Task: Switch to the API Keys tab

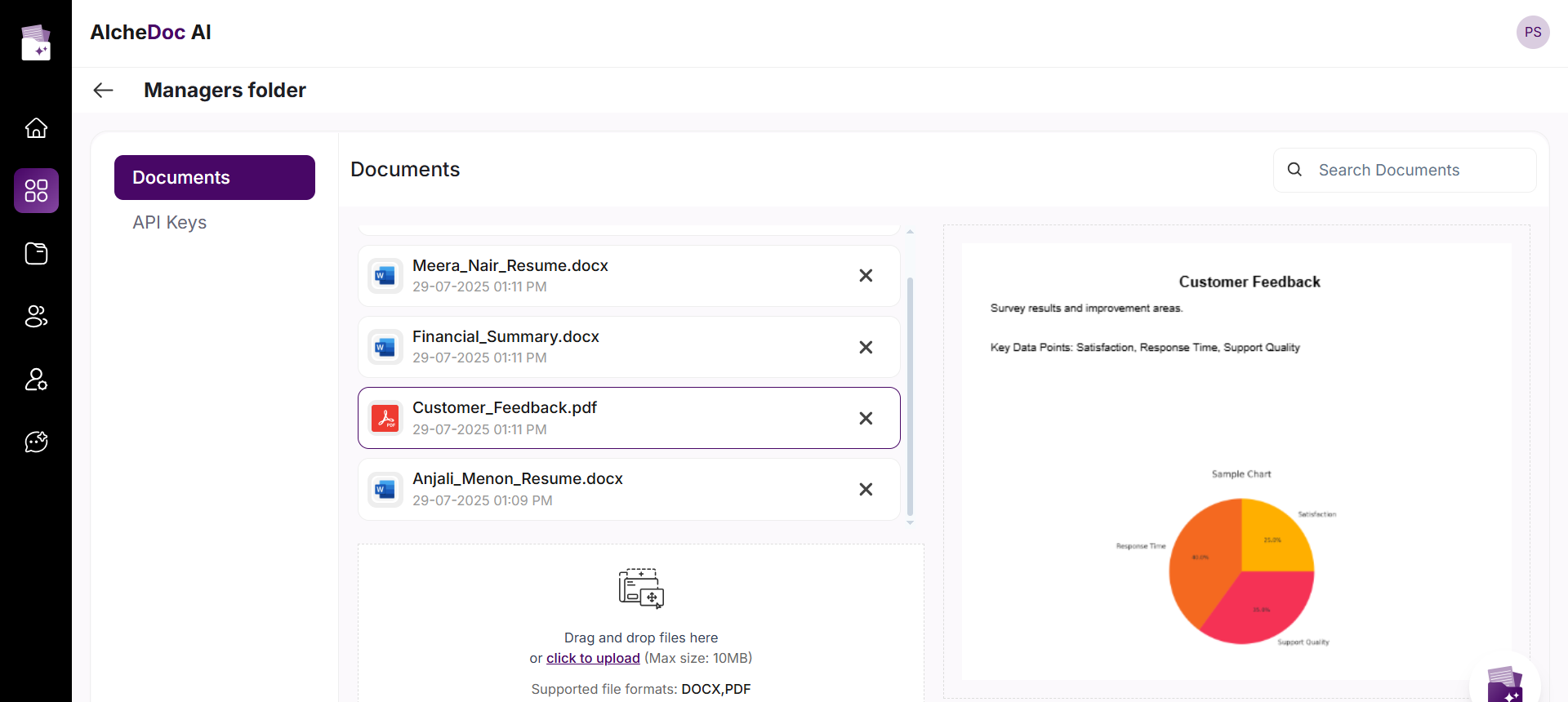Action: pyautogui.click(x=170, y=222)
